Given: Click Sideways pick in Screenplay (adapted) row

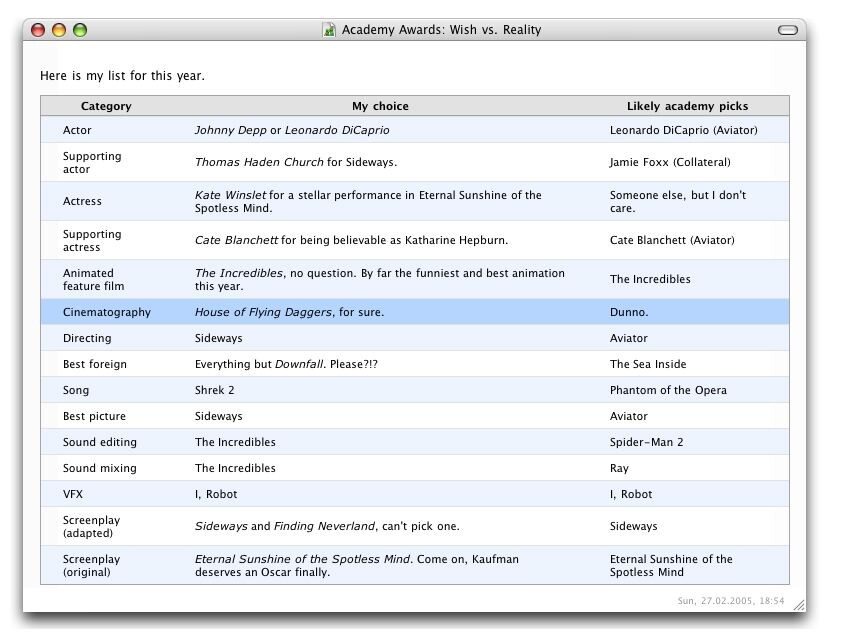Looking at the screenshot, I should coord(634,526).
